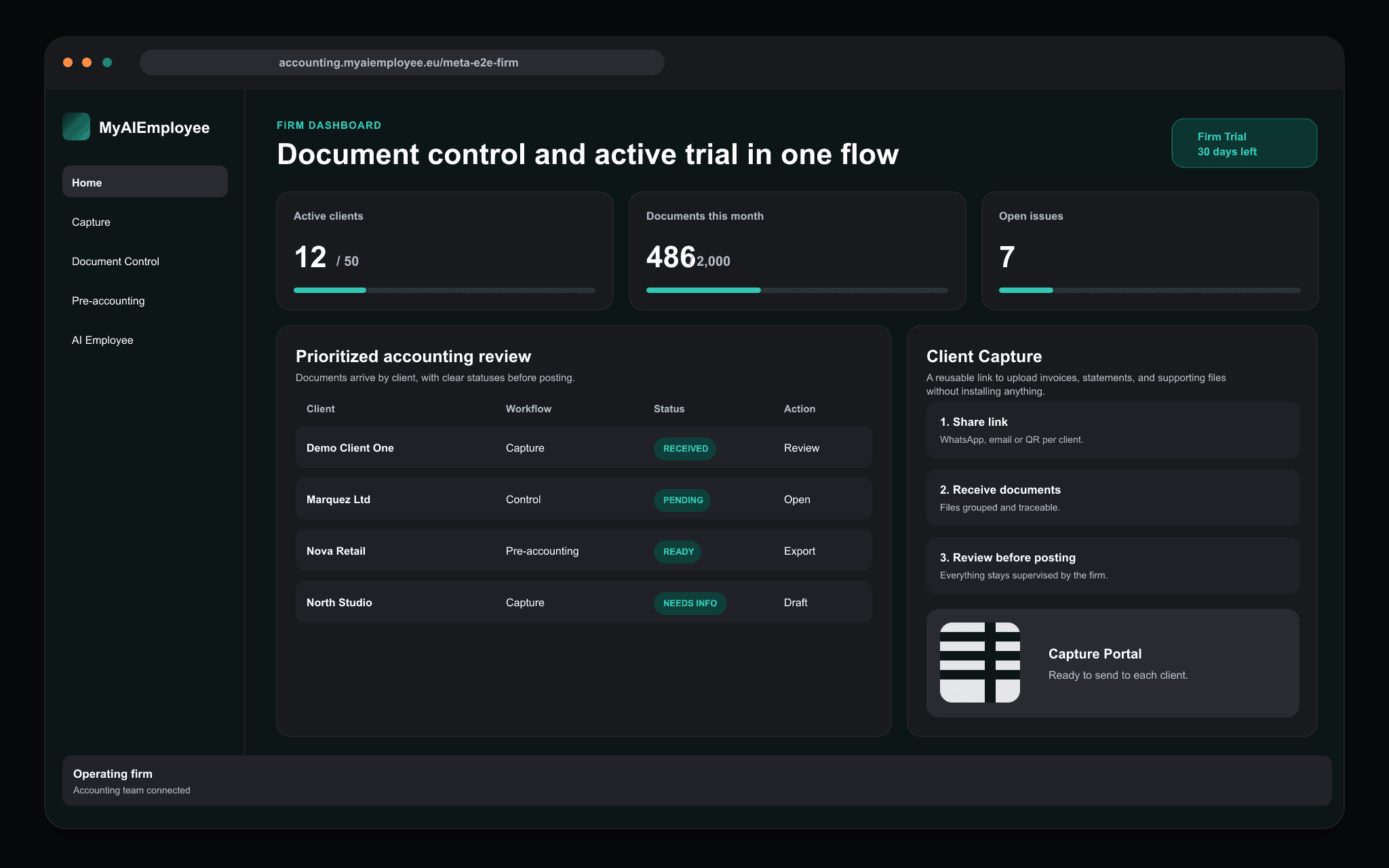1389x868 pixels.
Task: Select the Nova Retail client name
Action: [336, 551]
